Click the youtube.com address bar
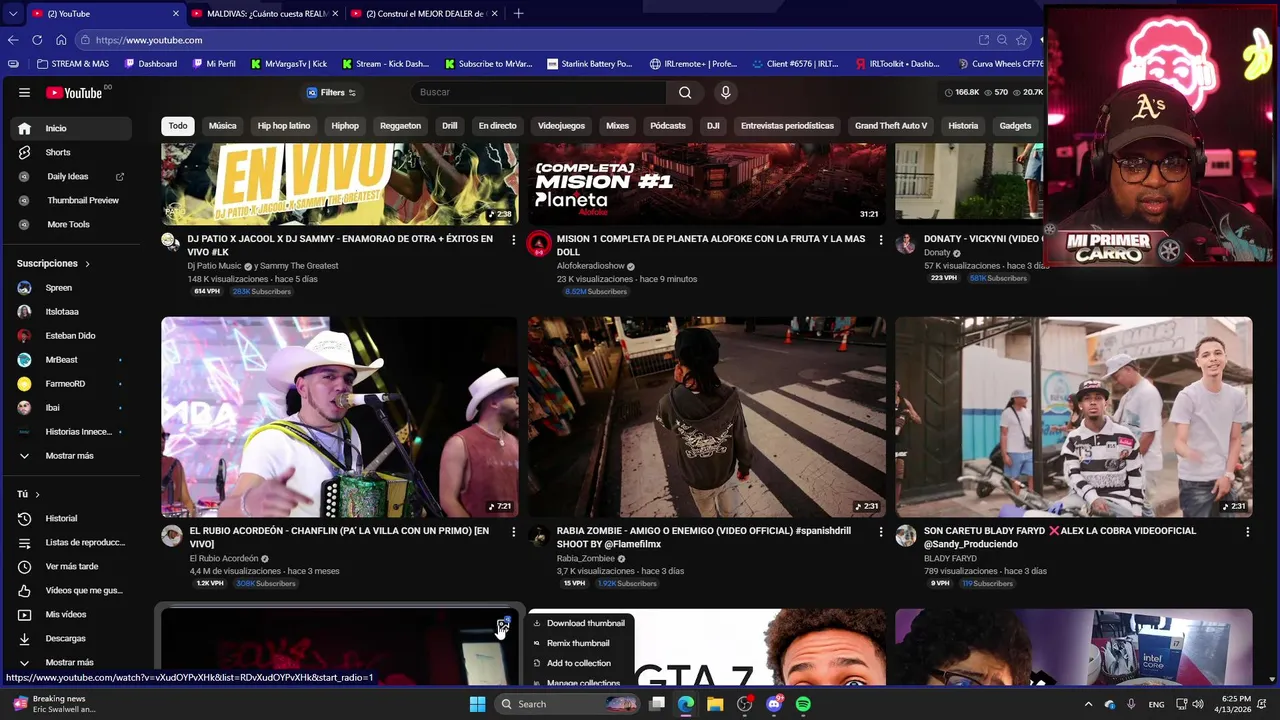This screenshot has width=1280, height=720. 530,40
